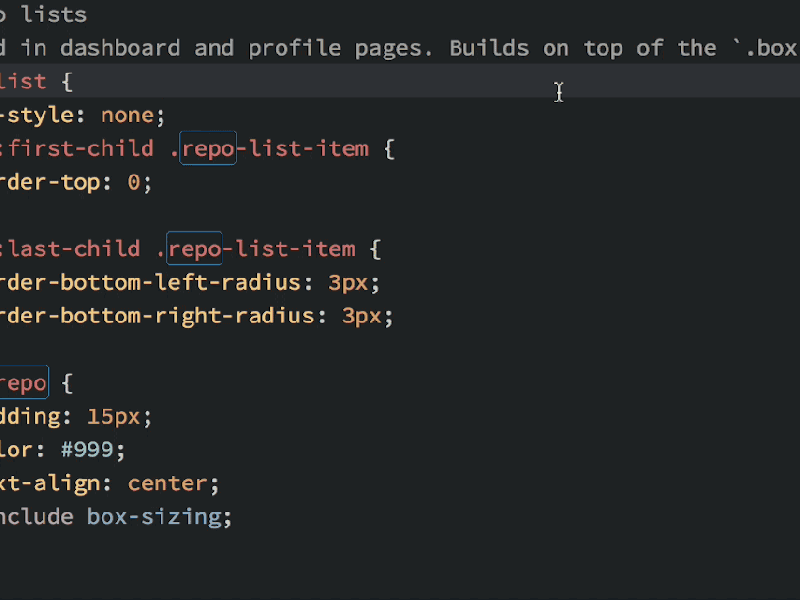The height and width of the screenshot is (600, 800).
Task: Click the word 'profile' in the comment
Action: pyautogui.click(x=294, y=48)
